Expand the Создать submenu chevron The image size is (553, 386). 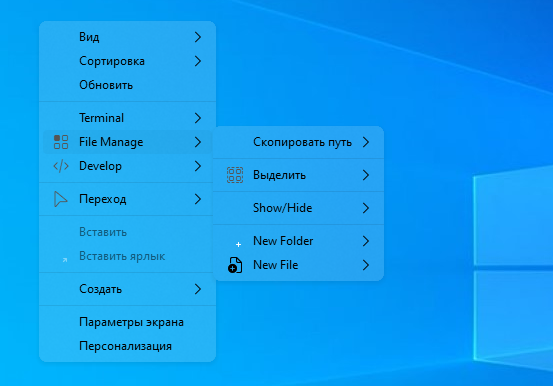tap(198, 289)
